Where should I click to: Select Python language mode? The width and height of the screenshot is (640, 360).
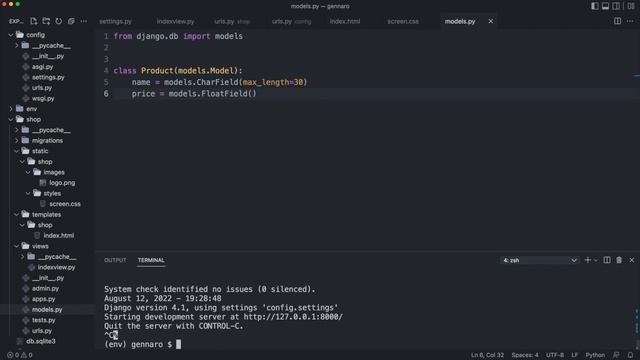(x=595, y=355)
